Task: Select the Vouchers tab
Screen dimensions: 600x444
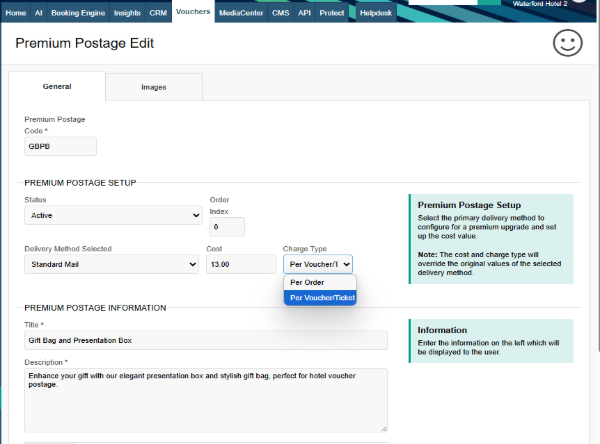Action: (x=193, y=12)
